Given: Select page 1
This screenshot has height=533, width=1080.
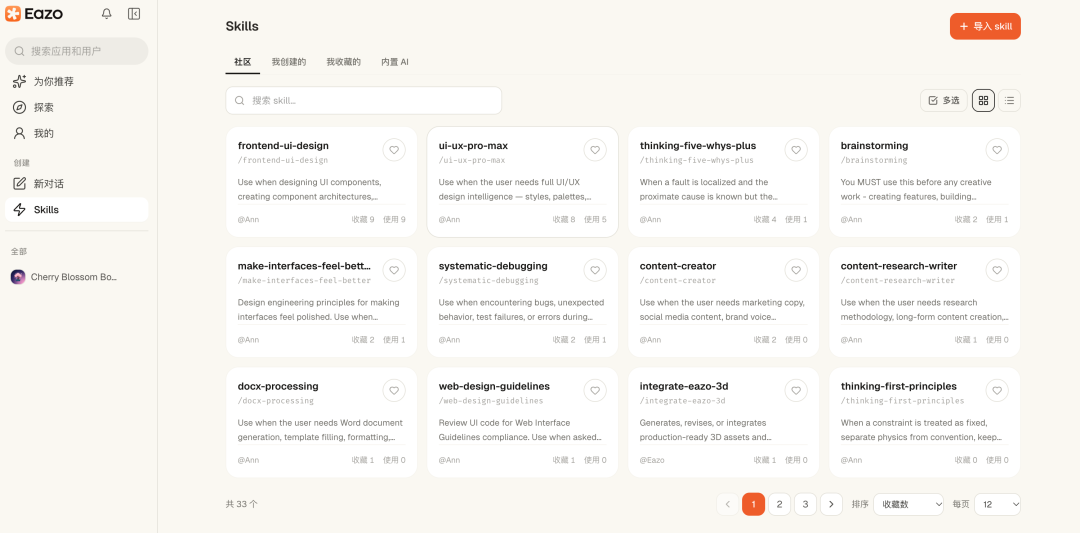Looking at the screenshot, I should [x=754, y=504].
